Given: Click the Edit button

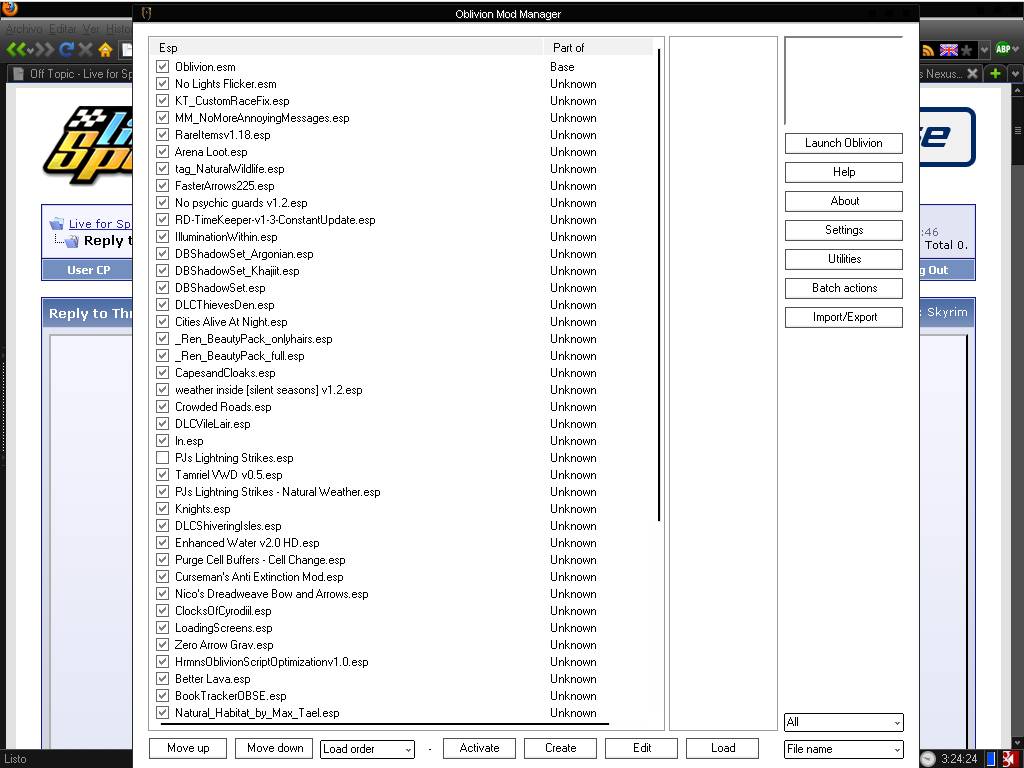Looking at the screenshot, I should coord(641,748).
